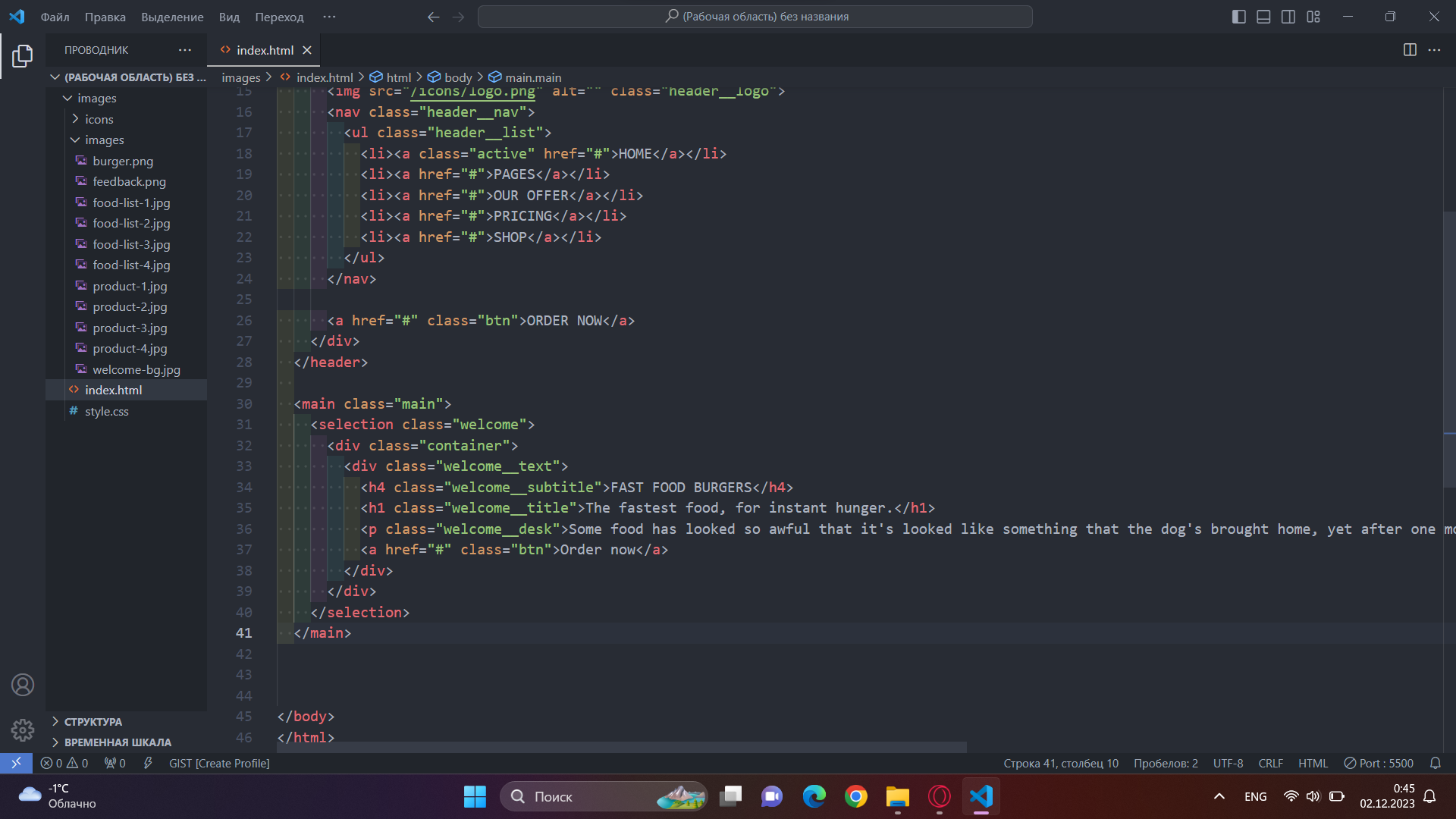The height and width of the screenshot is (819, 1456).
Task: Click the workspace search command center
Action: (x=755, y=17)
